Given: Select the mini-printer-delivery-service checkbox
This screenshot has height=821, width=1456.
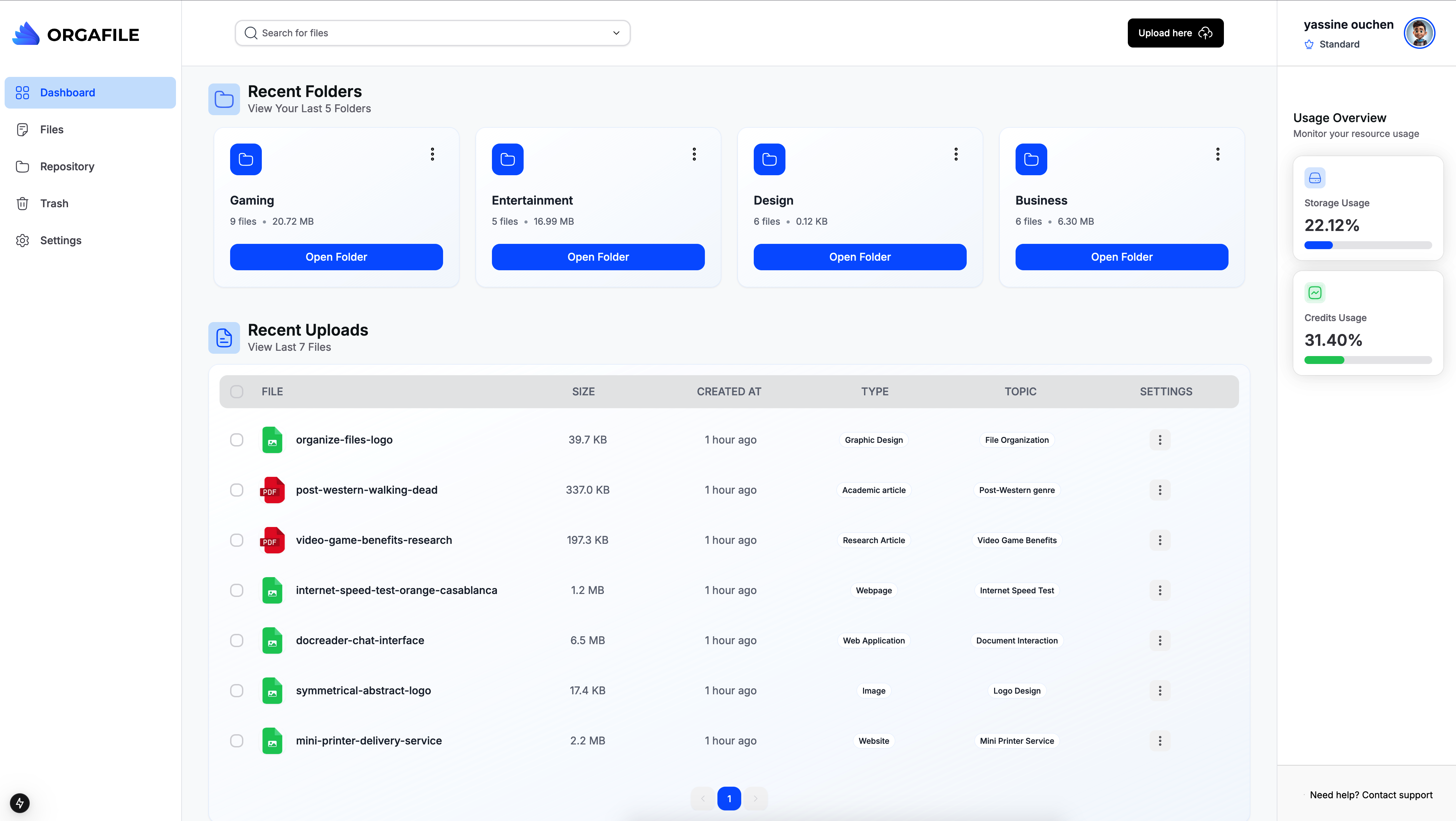Looking at the screenshot, I should [236, 741].
